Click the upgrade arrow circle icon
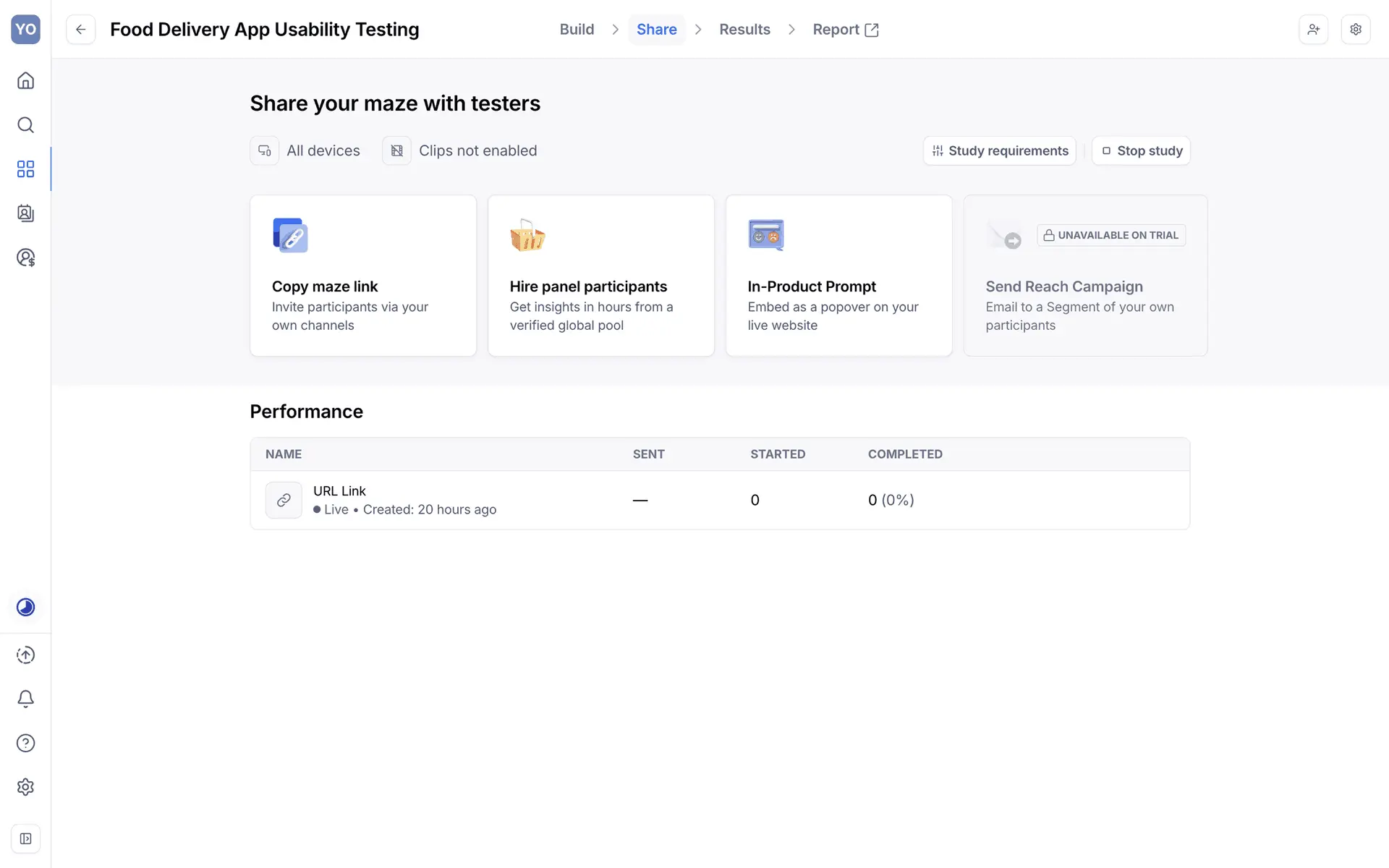Viewport: 1389px width, 868px height. [x=25, y=655]
